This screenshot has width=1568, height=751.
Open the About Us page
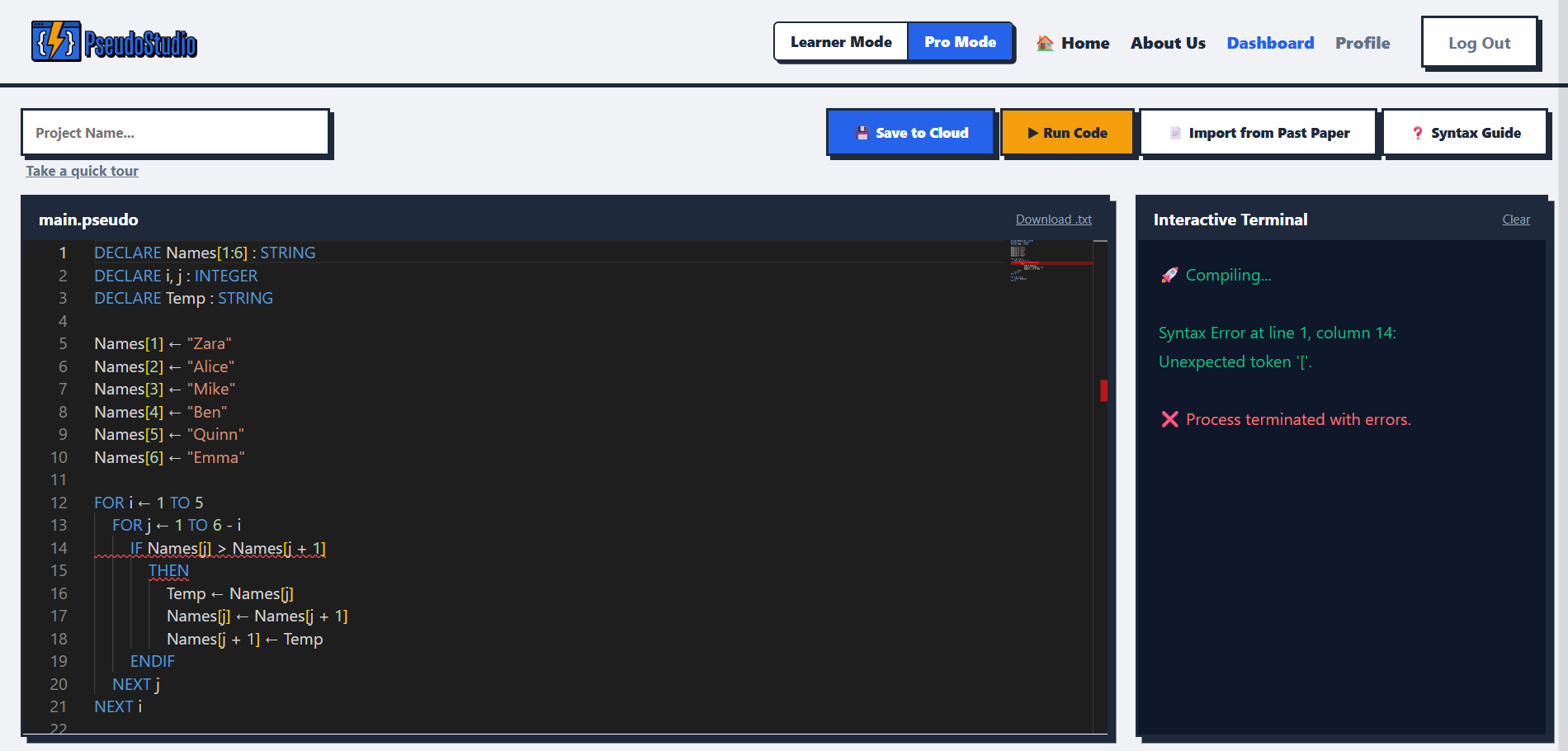[1168, 43]
